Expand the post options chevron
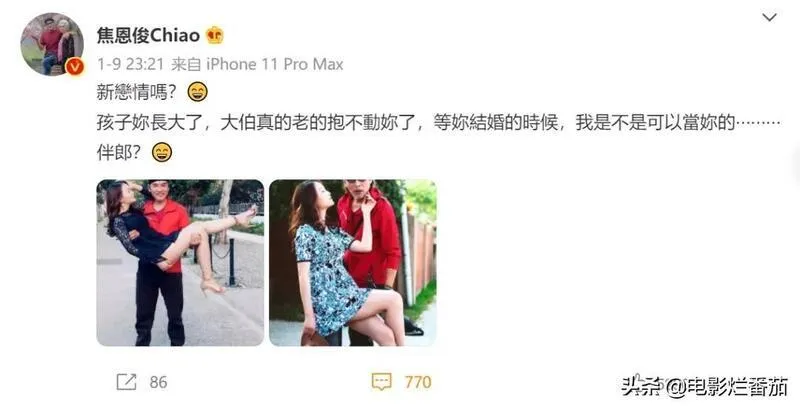800x409 pixels. pyautogui.click(x=769, y=17)
